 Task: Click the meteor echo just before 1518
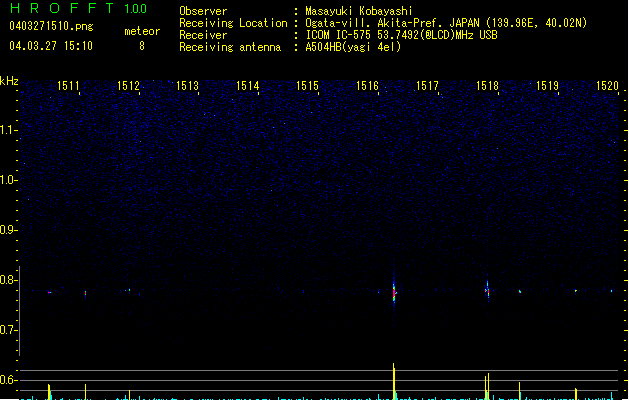[x=487, y=290]
